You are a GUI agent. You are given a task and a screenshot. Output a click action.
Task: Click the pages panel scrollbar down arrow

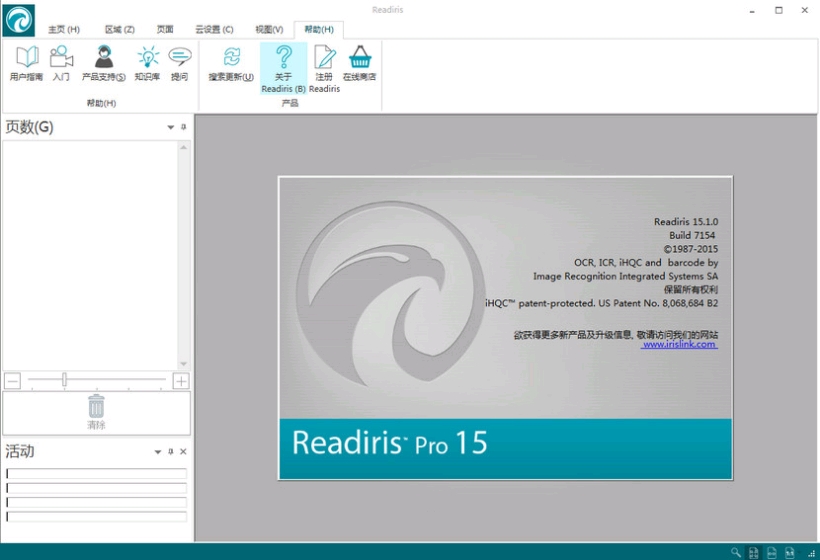(184, 364)
